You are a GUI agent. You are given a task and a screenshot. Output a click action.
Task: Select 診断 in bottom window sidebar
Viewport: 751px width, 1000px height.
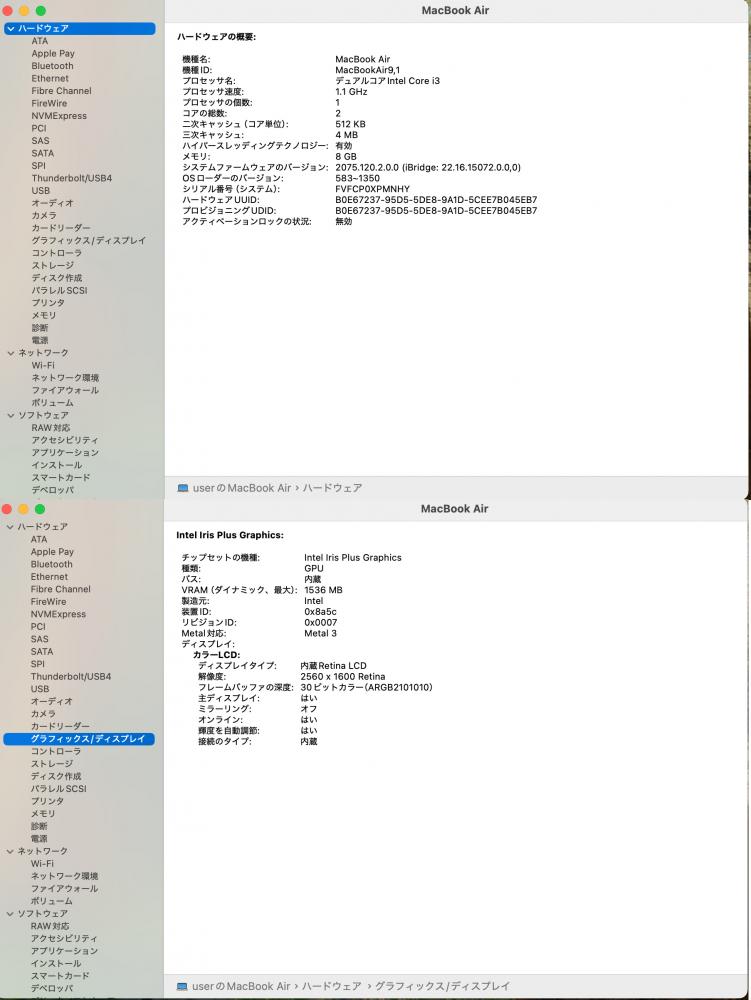click(x=39, y=826)
